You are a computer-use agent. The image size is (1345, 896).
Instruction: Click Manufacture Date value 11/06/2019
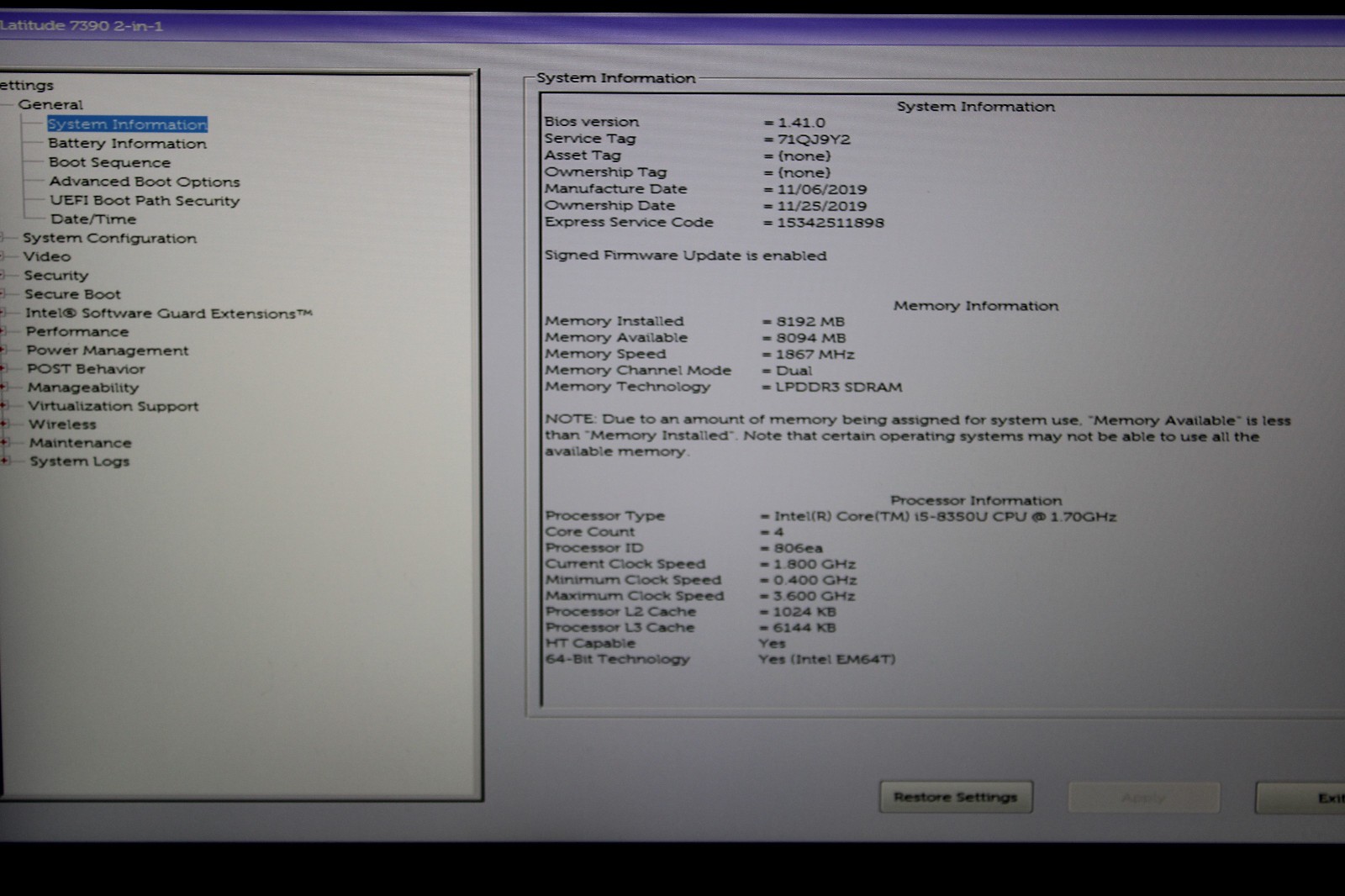coord(822,190)
